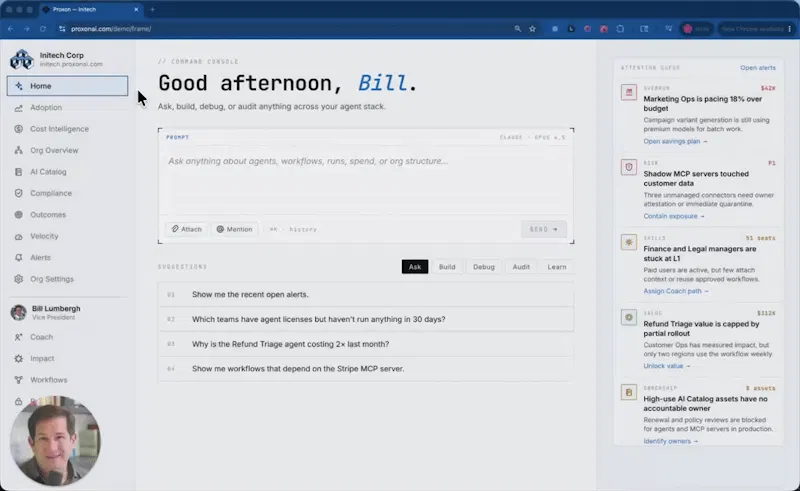Click the Initech Corp logo
Screen dimensions: 800x491
point(22,59)
